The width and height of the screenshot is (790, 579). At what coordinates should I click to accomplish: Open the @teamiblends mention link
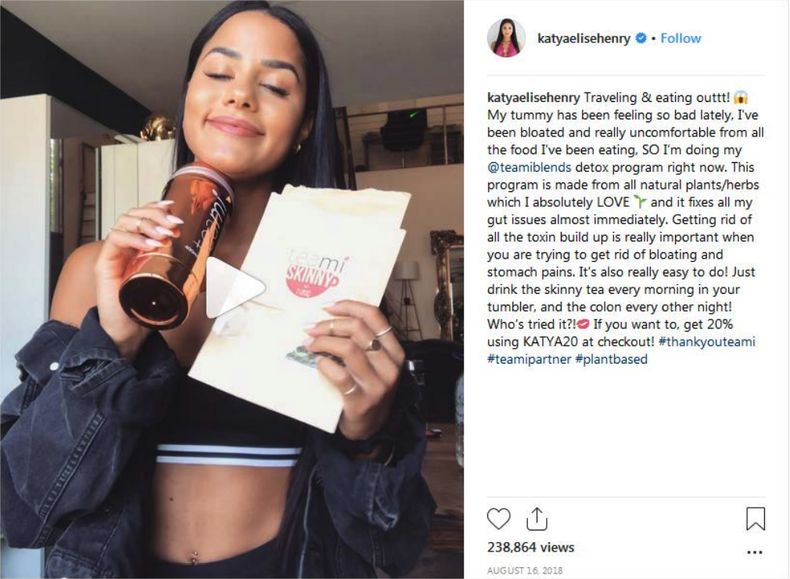(529, 167)
